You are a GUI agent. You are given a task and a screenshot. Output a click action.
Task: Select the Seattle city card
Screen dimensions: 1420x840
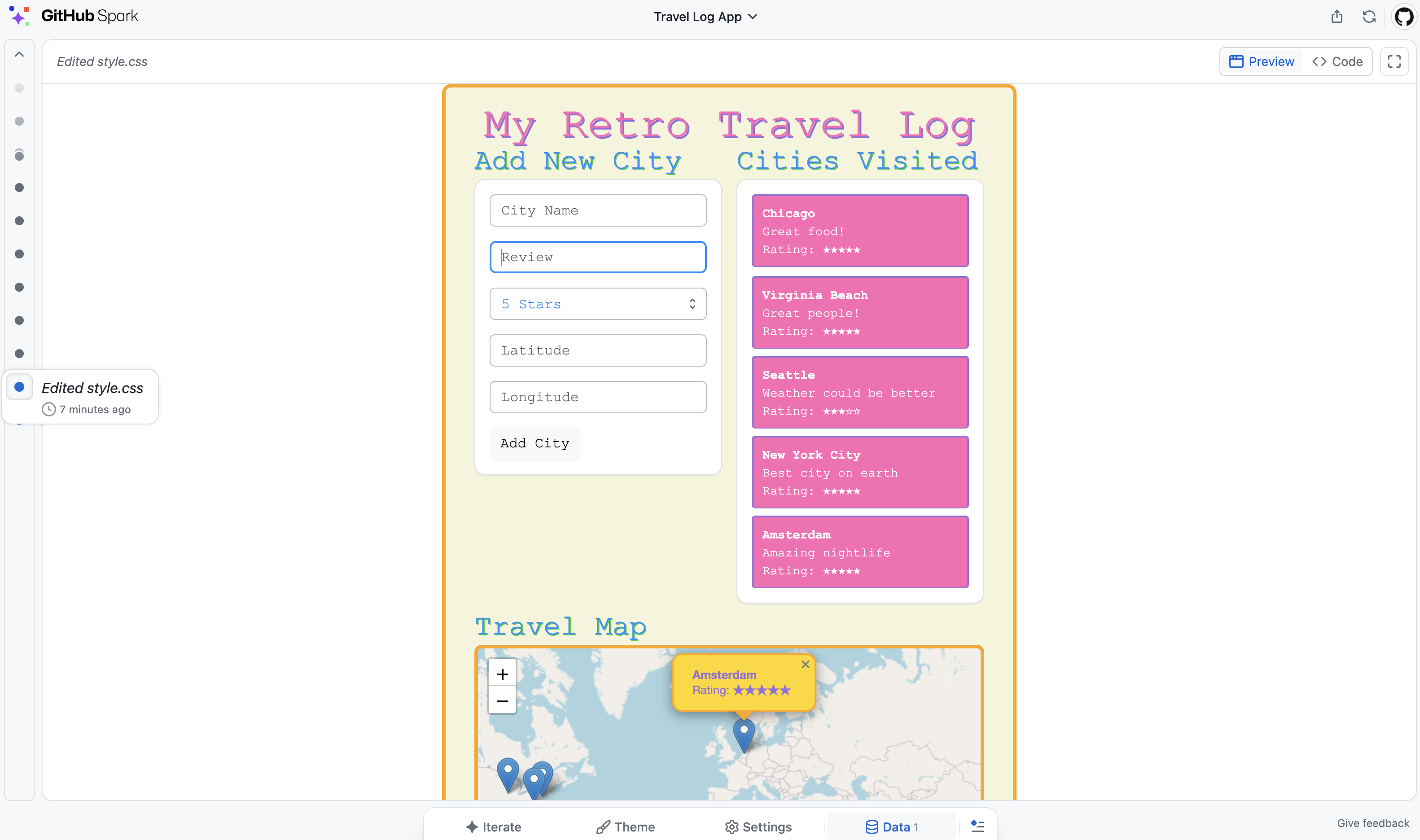point(860,392)
